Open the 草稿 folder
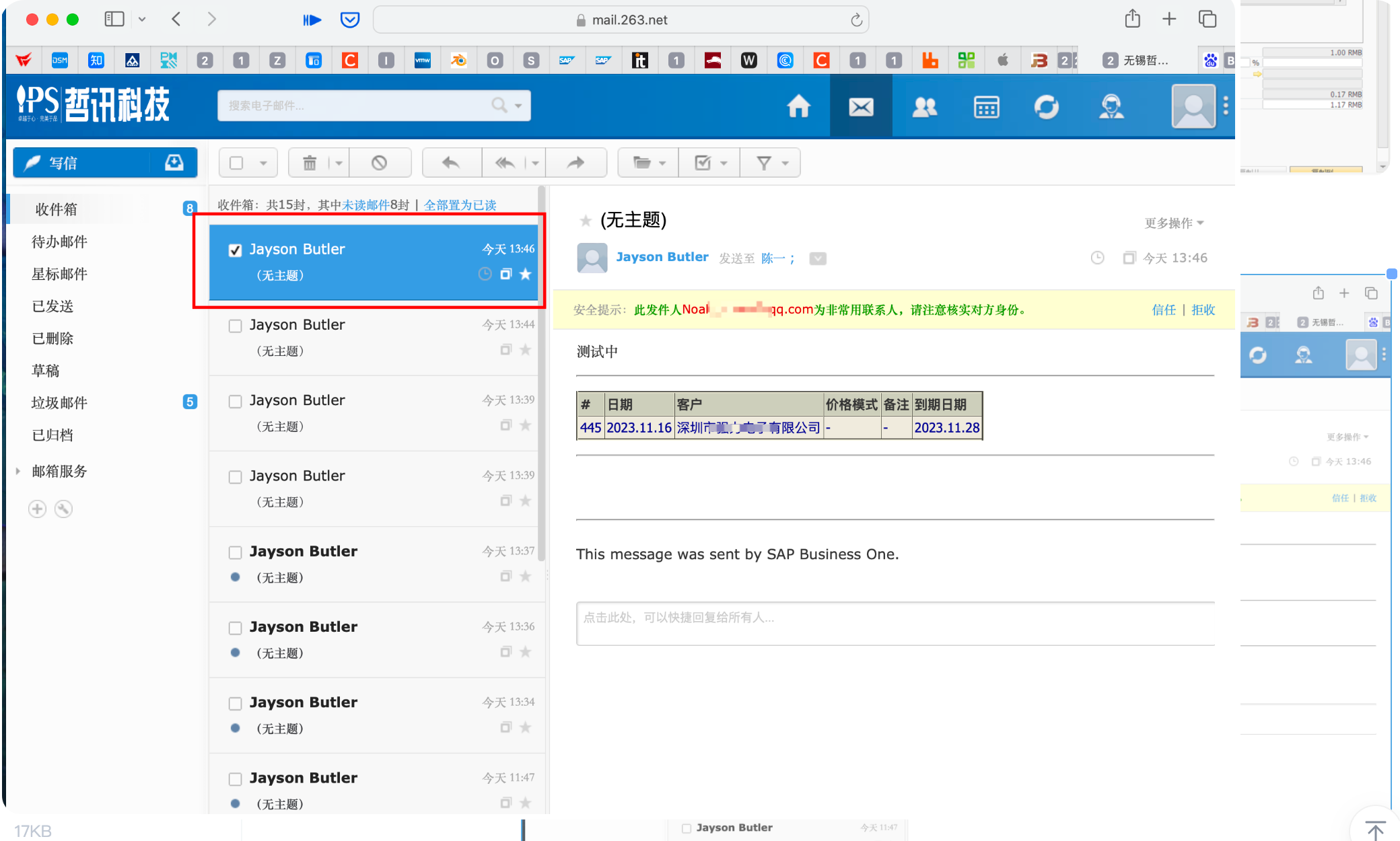 click(x=45, y=371)
